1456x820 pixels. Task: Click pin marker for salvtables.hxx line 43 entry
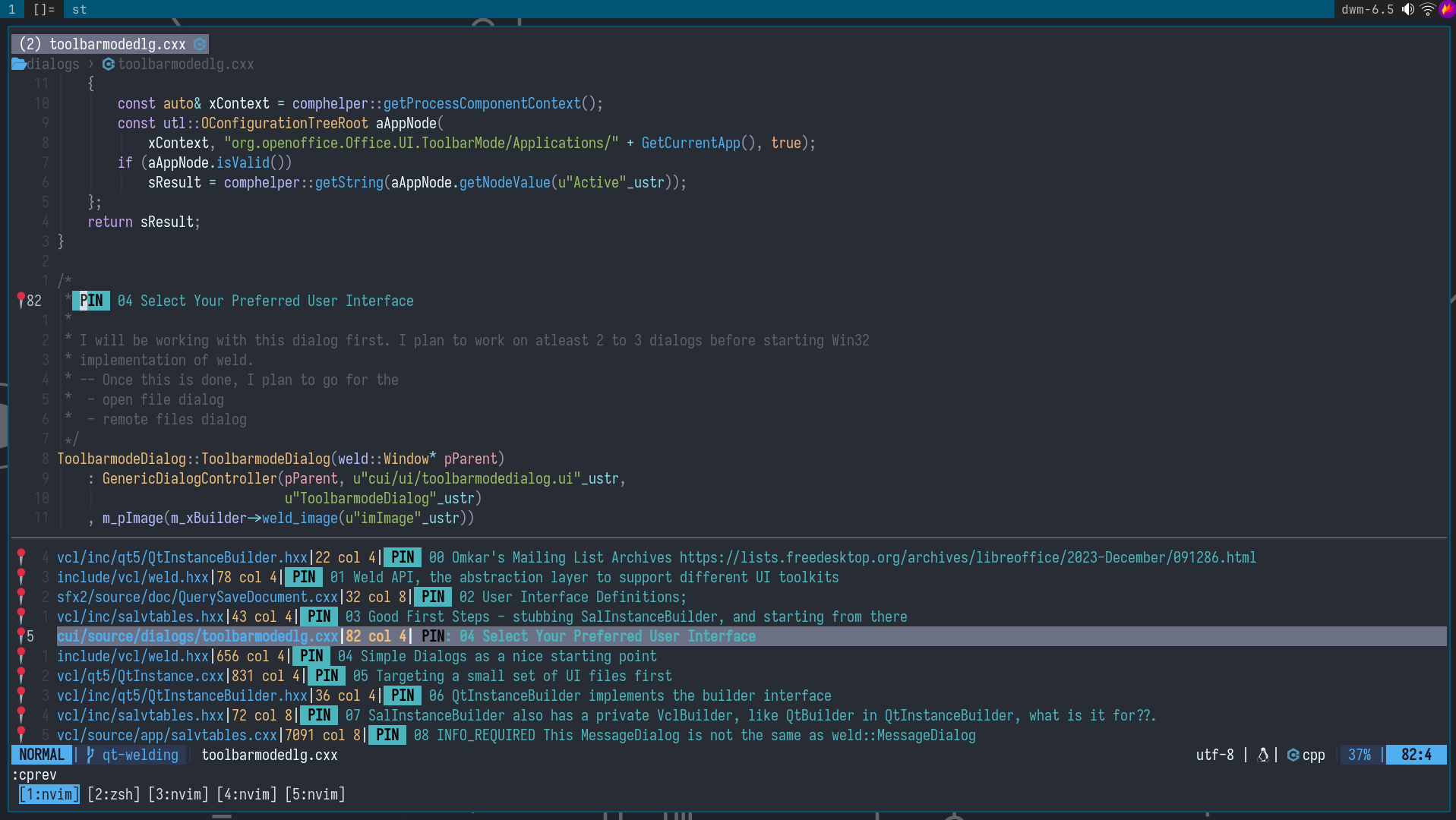tap(21, 617)
